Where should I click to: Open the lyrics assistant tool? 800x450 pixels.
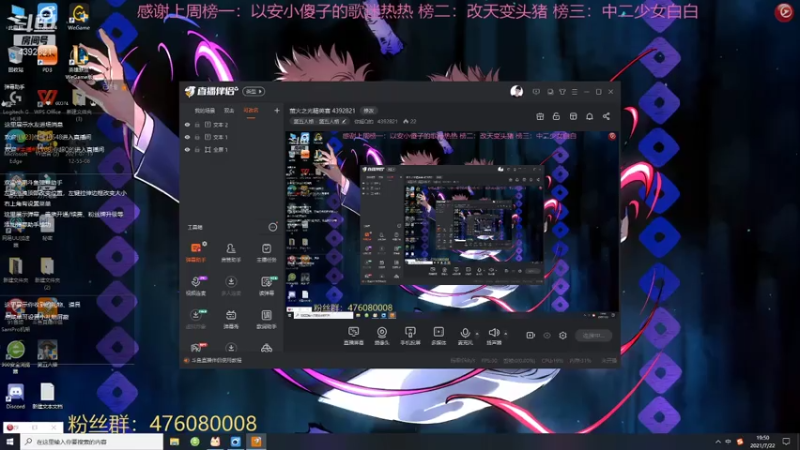[266, 319]
